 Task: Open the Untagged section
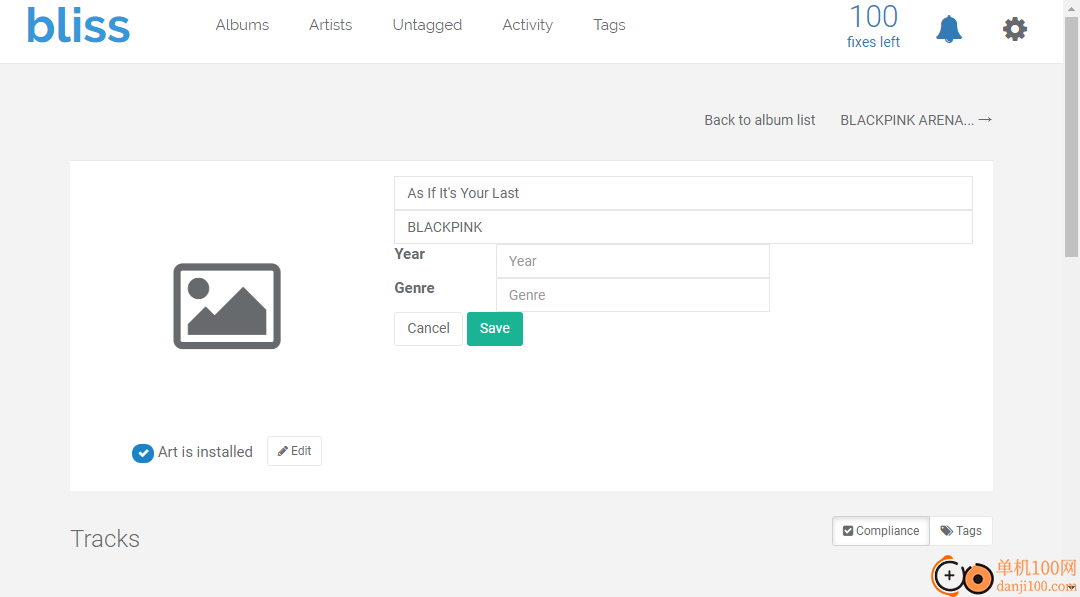pos(427,25)
